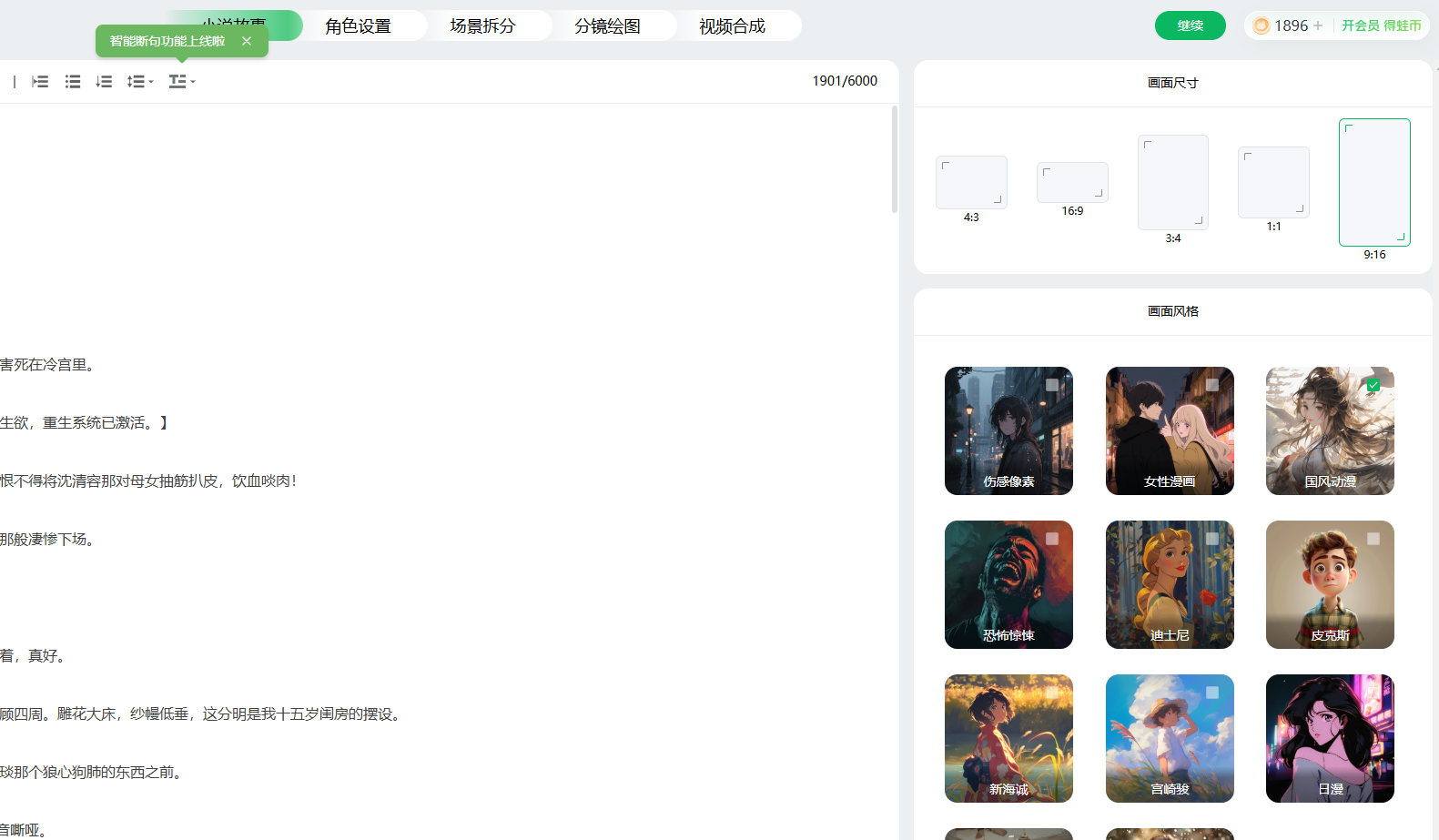
Task: Switch to the 角色设置 tab
Action: (359, 25)
